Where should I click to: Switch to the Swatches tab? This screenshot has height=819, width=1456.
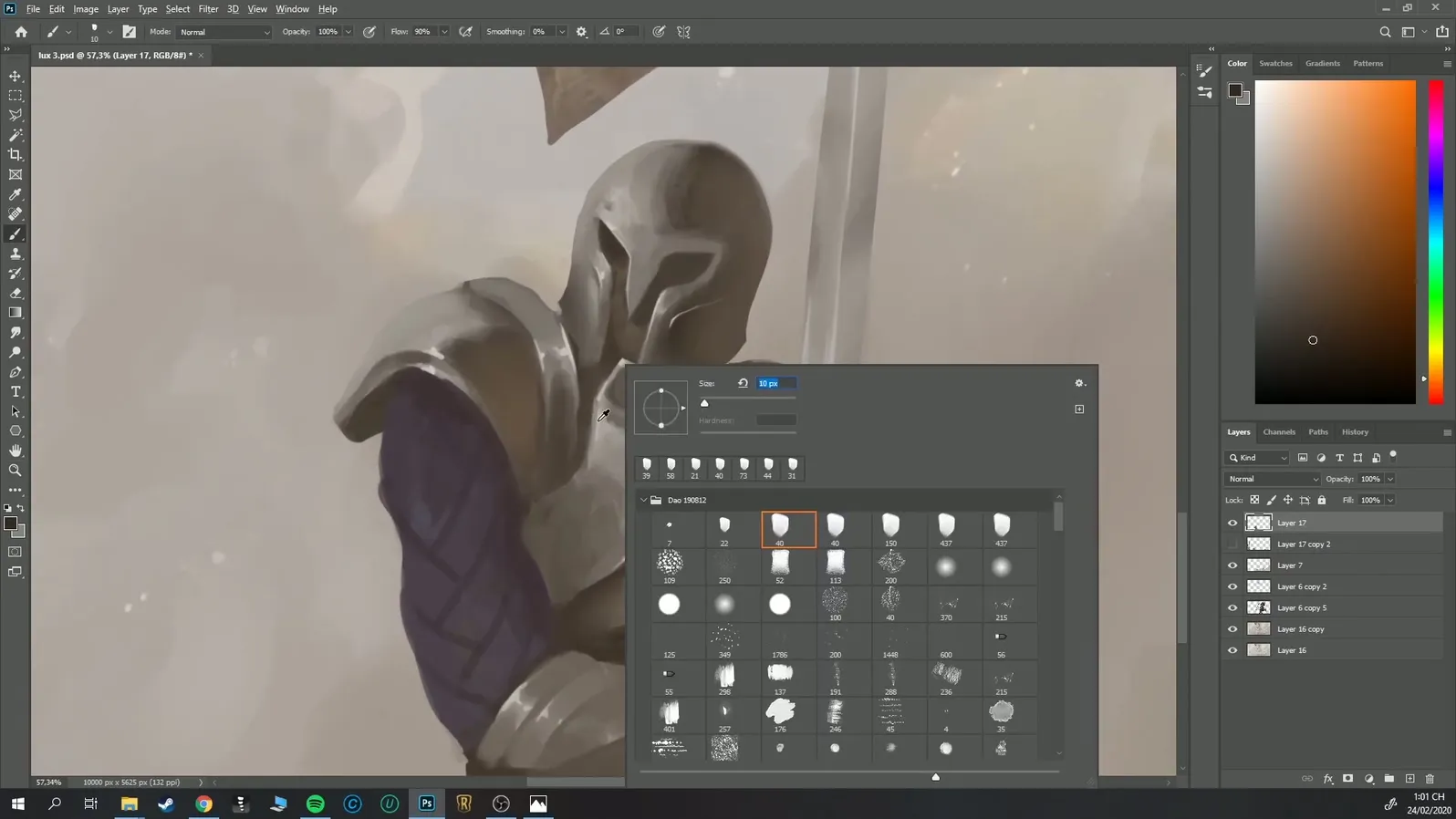pos(1274,64)
